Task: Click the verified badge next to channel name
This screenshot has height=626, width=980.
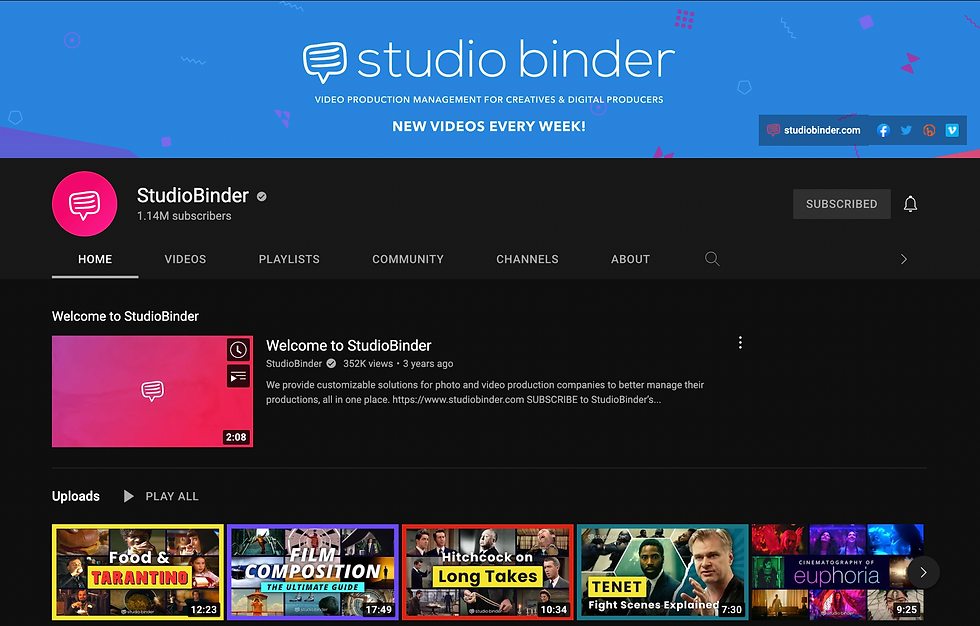Action: (262, 196)
